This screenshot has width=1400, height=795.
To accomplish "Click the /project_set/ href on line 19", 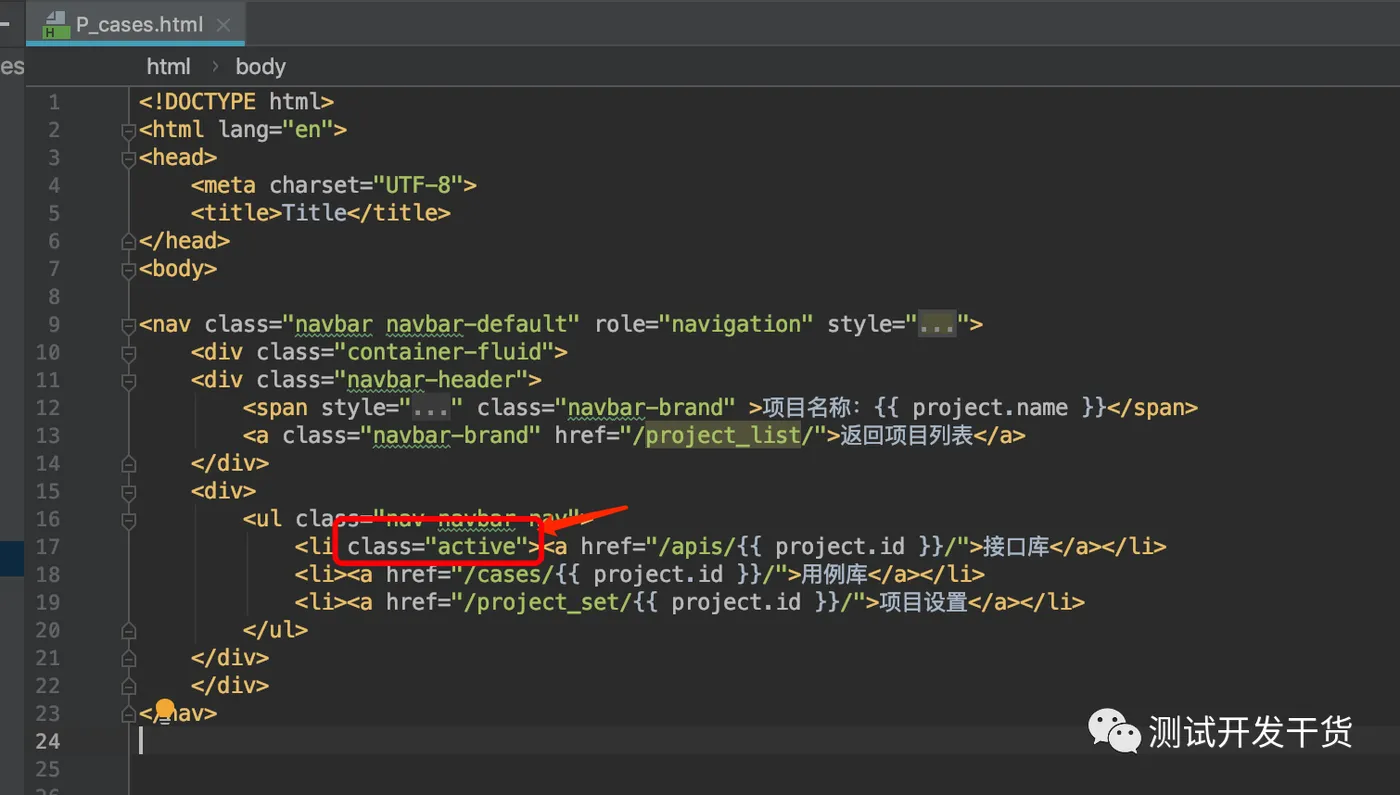I will tap(658, 603).
